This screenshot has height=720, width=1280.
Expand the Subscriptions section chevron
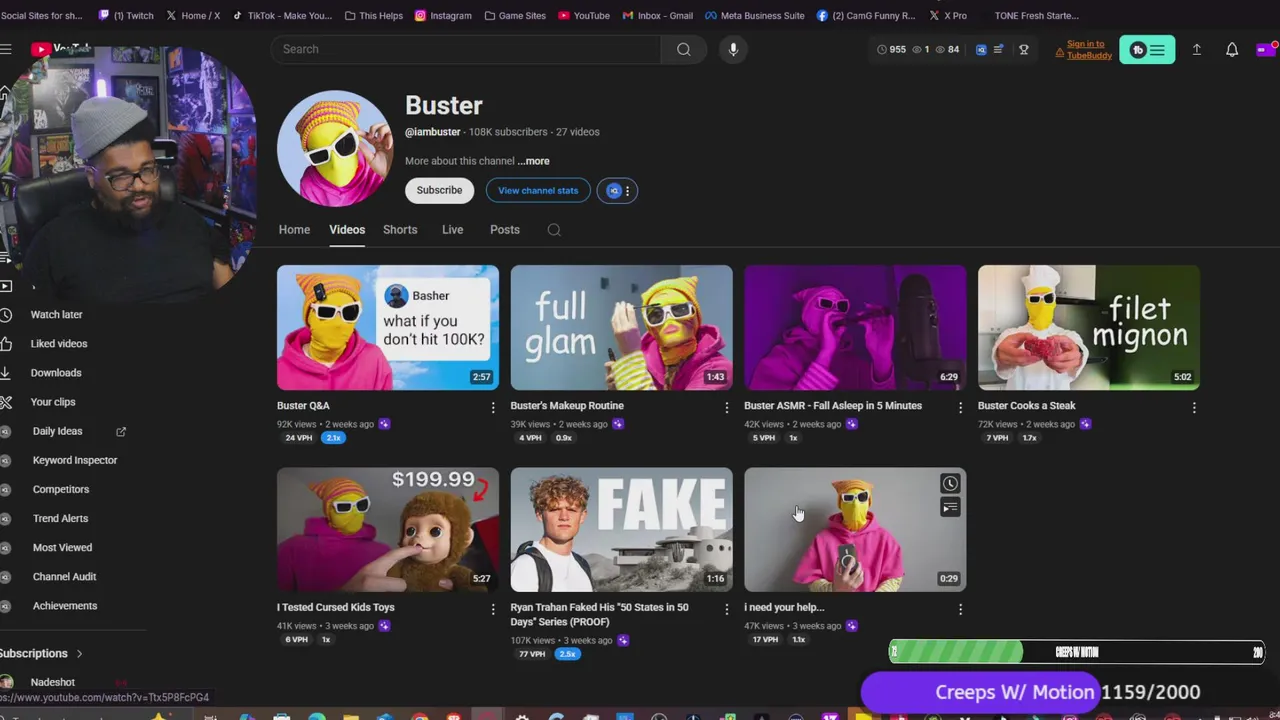pos(79,654)
